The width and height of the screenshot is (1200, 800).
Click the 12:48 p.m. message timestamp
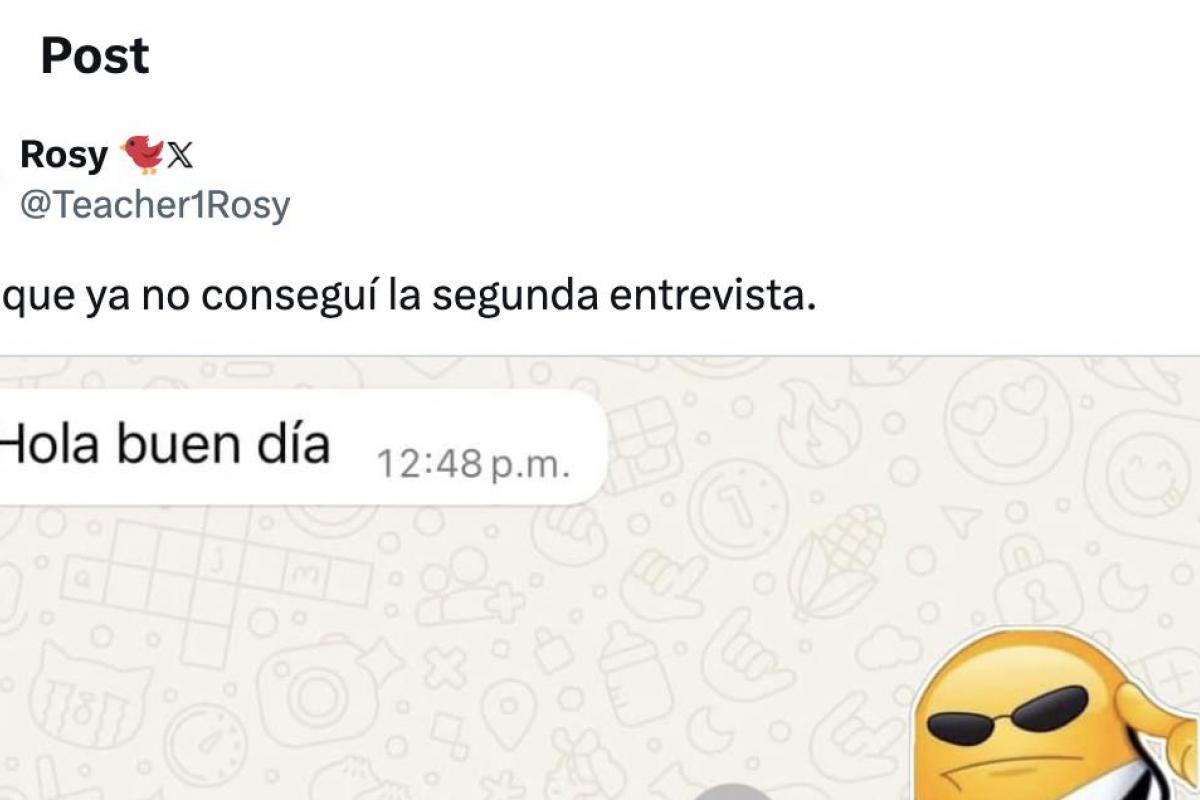[x=473, y=464]
